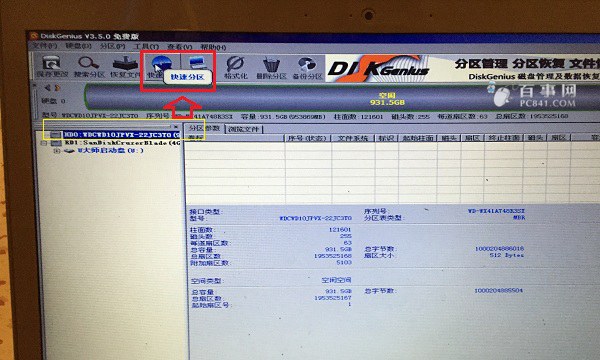Viewport: 600px width, 360px height.
Task: Click the 附加扇区数 value 5103
Action: (x=344, y=262)
